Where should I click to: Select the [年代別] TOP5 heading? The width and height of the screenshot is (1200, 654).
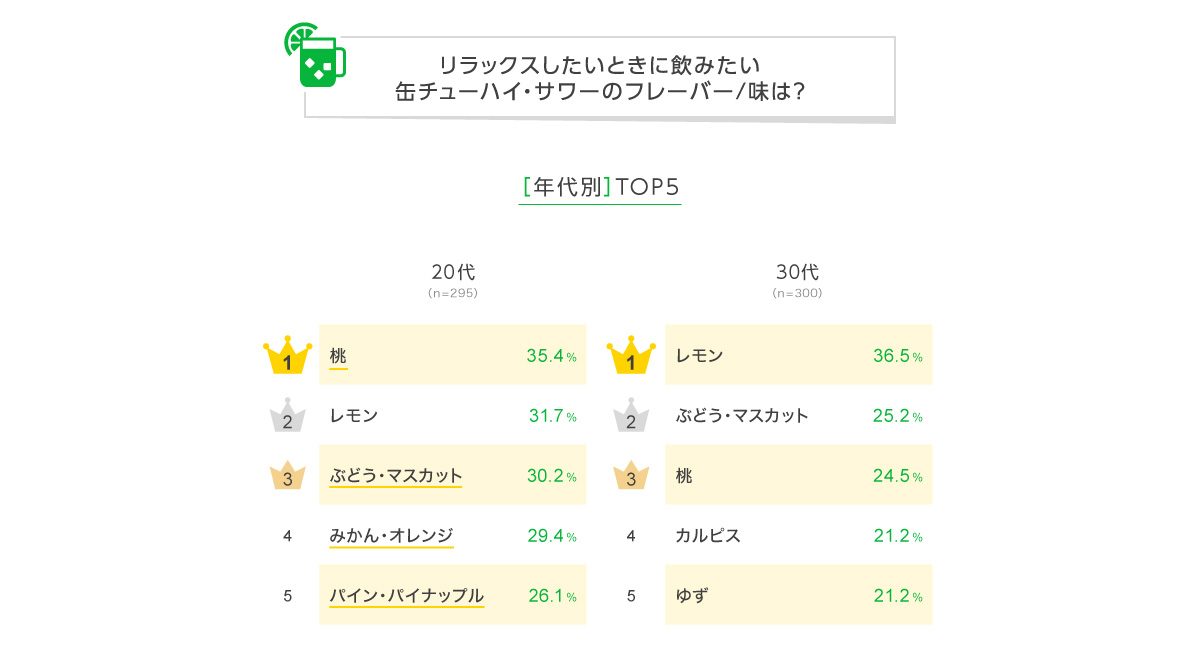tap(600, 188)
